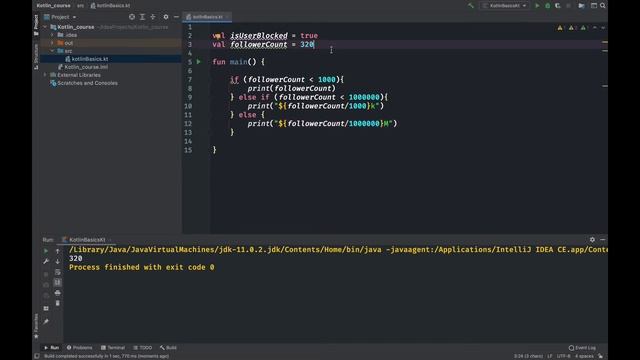Click the src breadcrumb in the navigation bar

(80, 6)
